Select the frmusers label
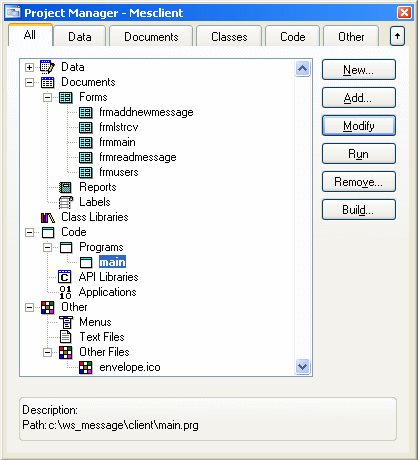This screenshot has width=418, height=460. (x=118, y=172)
